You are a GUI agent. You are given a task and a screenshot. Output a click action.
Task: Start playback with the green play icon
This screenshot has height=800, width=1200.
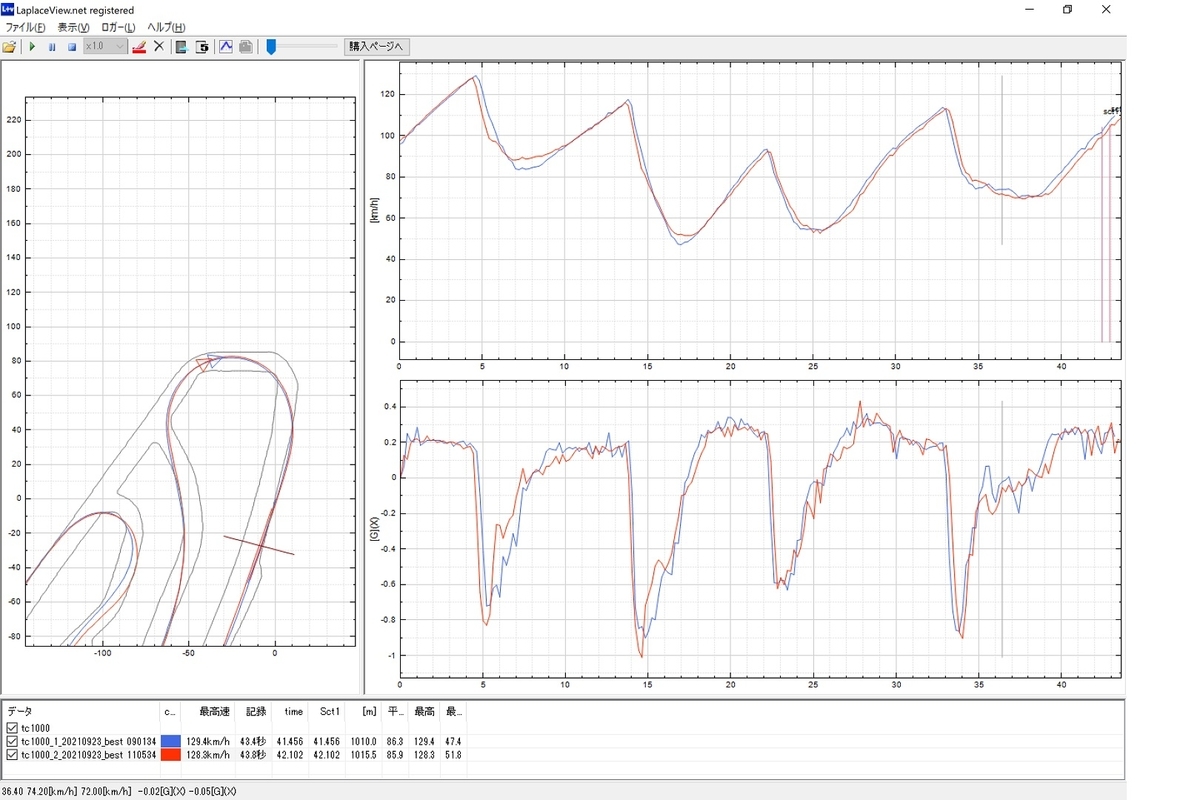pyautogui.click(x=32, y=46)
